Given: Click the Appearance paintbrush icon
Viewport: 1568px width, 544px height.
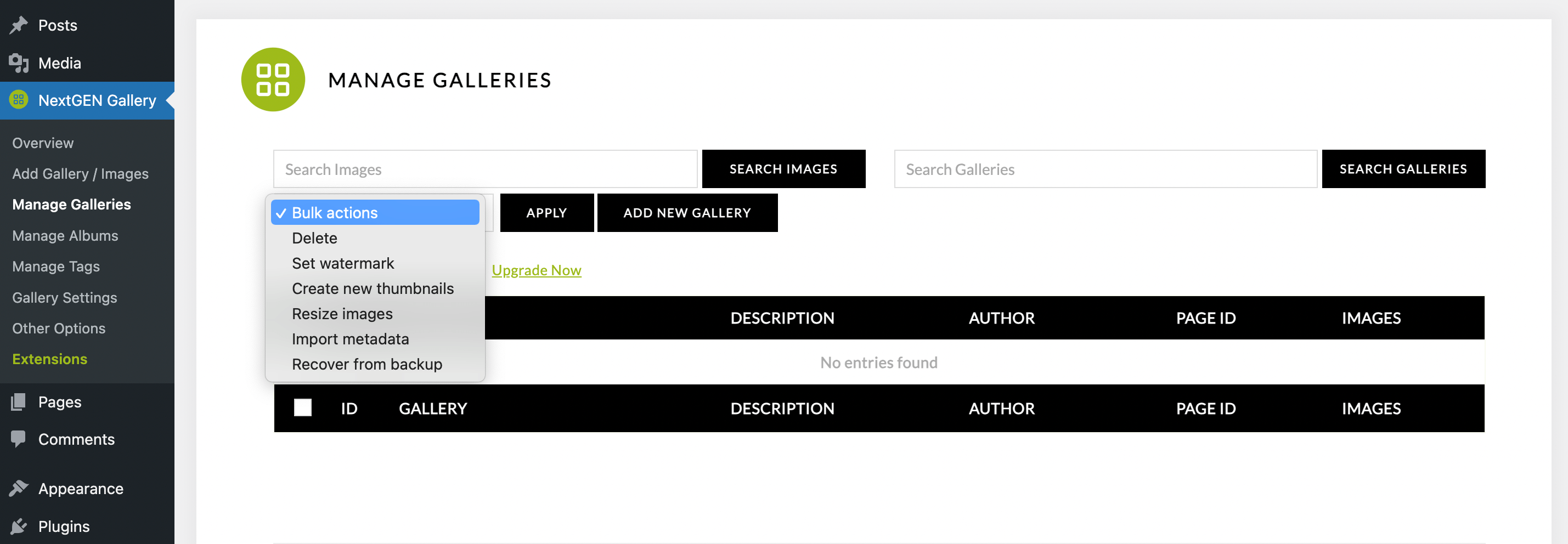Looking at the screenshot, I should (x=19, y=488).
